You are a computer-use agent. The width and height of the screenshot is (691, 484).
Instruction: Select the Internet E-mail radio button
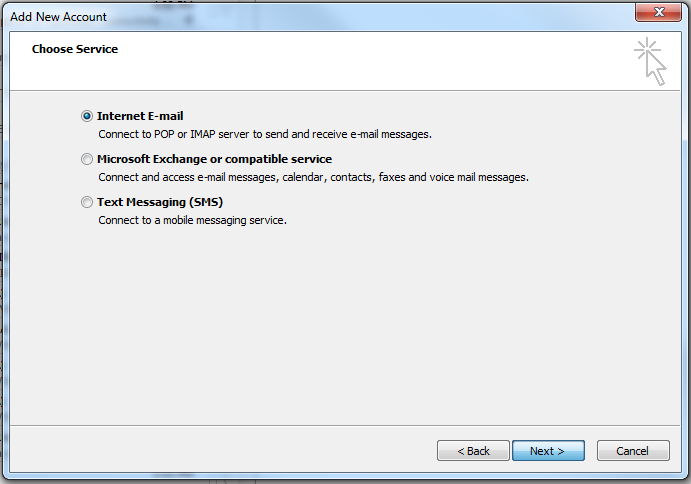pyautogui.click(x=87, y=116)
